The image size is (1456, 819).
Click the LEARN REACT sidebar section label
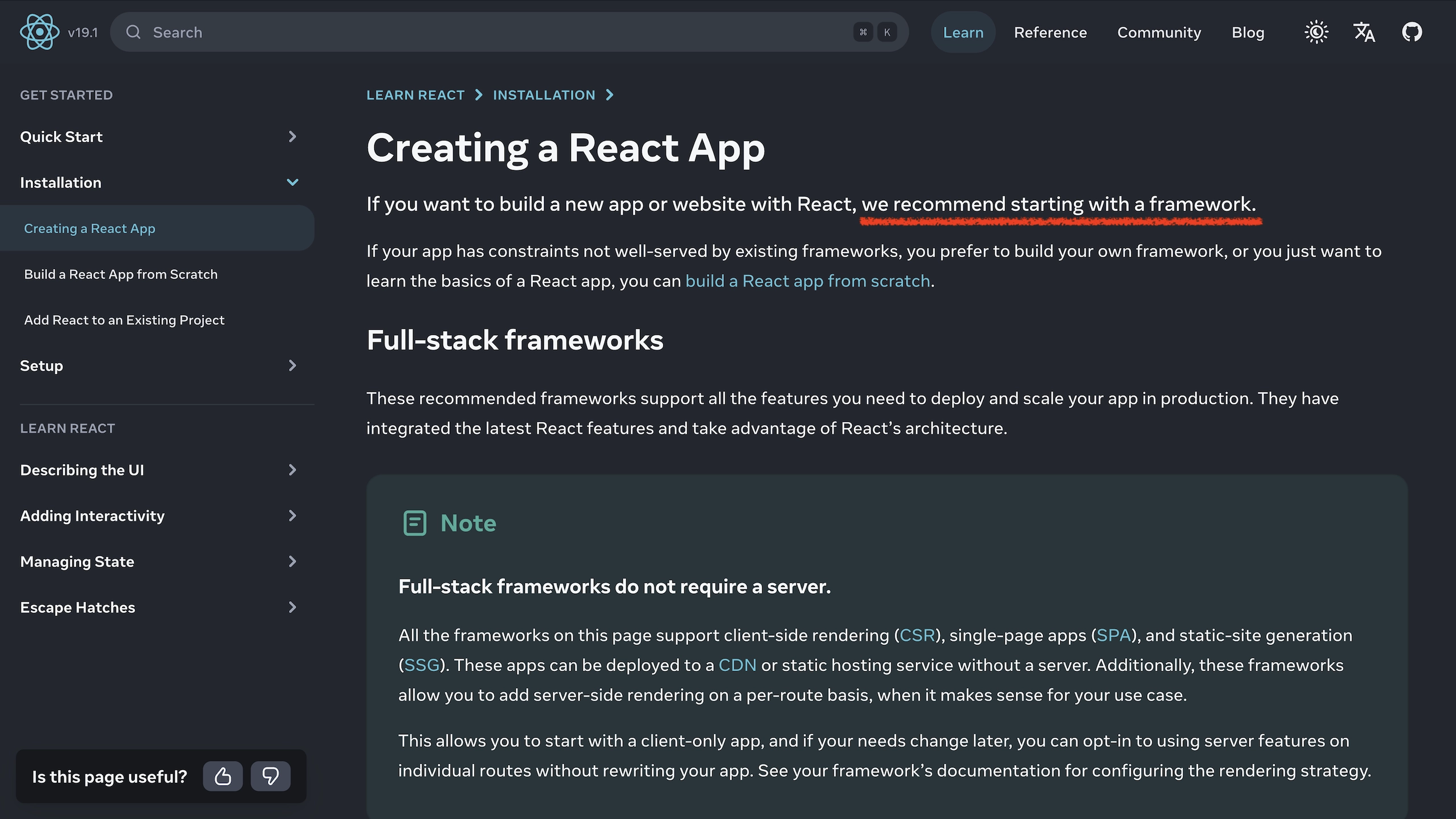pyautogui.click(x=67, y=428)
